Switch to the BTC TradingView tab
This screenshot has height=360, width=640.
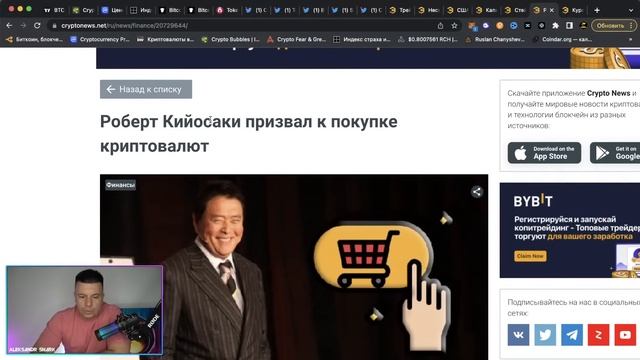pyautogui.click(x=54, y=10)
